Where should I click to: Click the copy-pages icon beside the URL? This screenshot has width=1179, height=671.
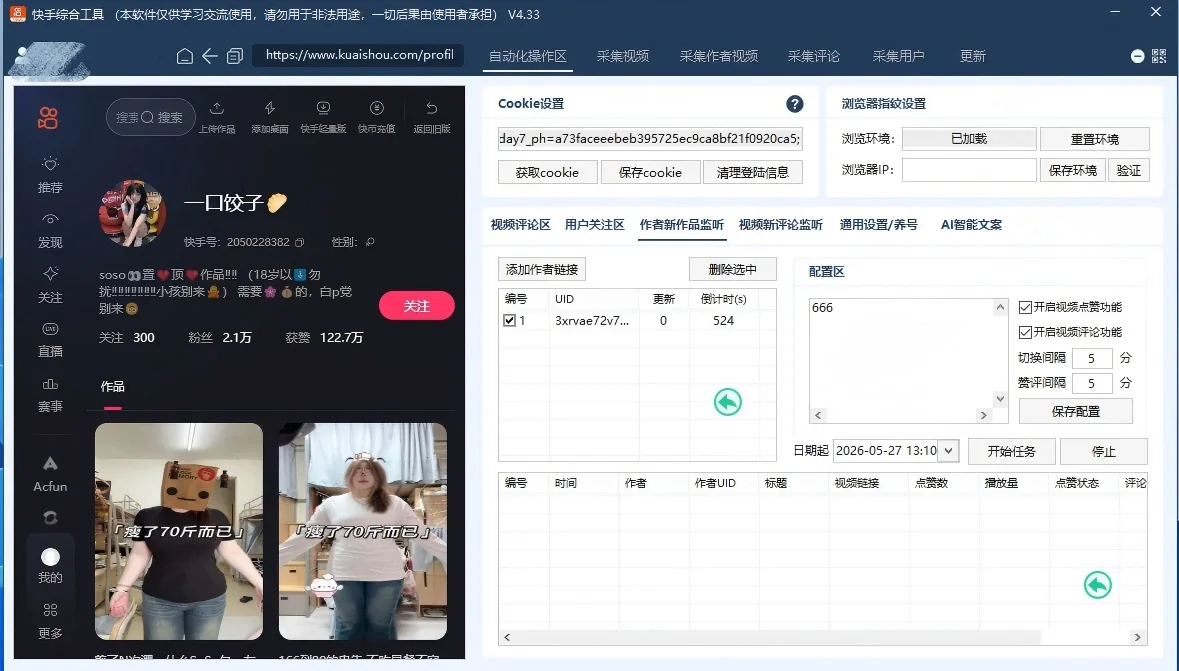[x=235, y=56]
